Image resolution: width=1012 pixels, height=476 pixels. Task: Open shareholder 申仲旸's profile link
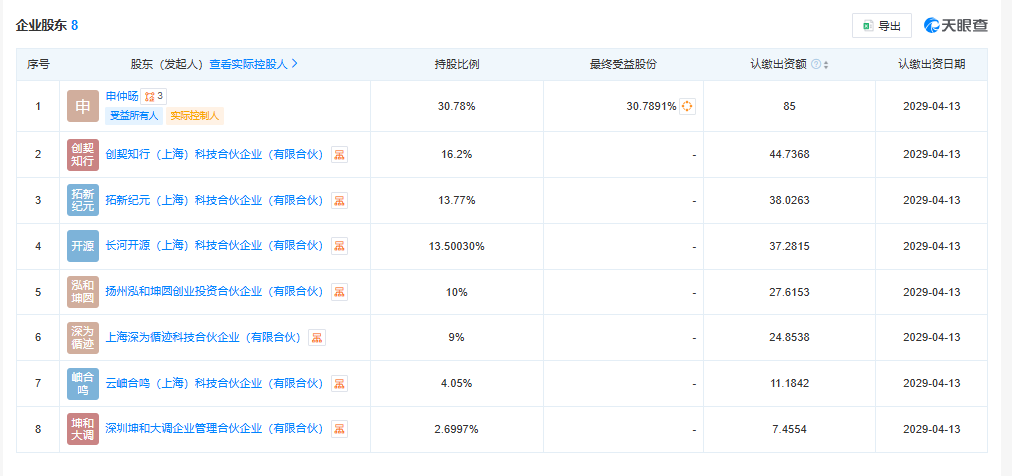pos(122,96)
